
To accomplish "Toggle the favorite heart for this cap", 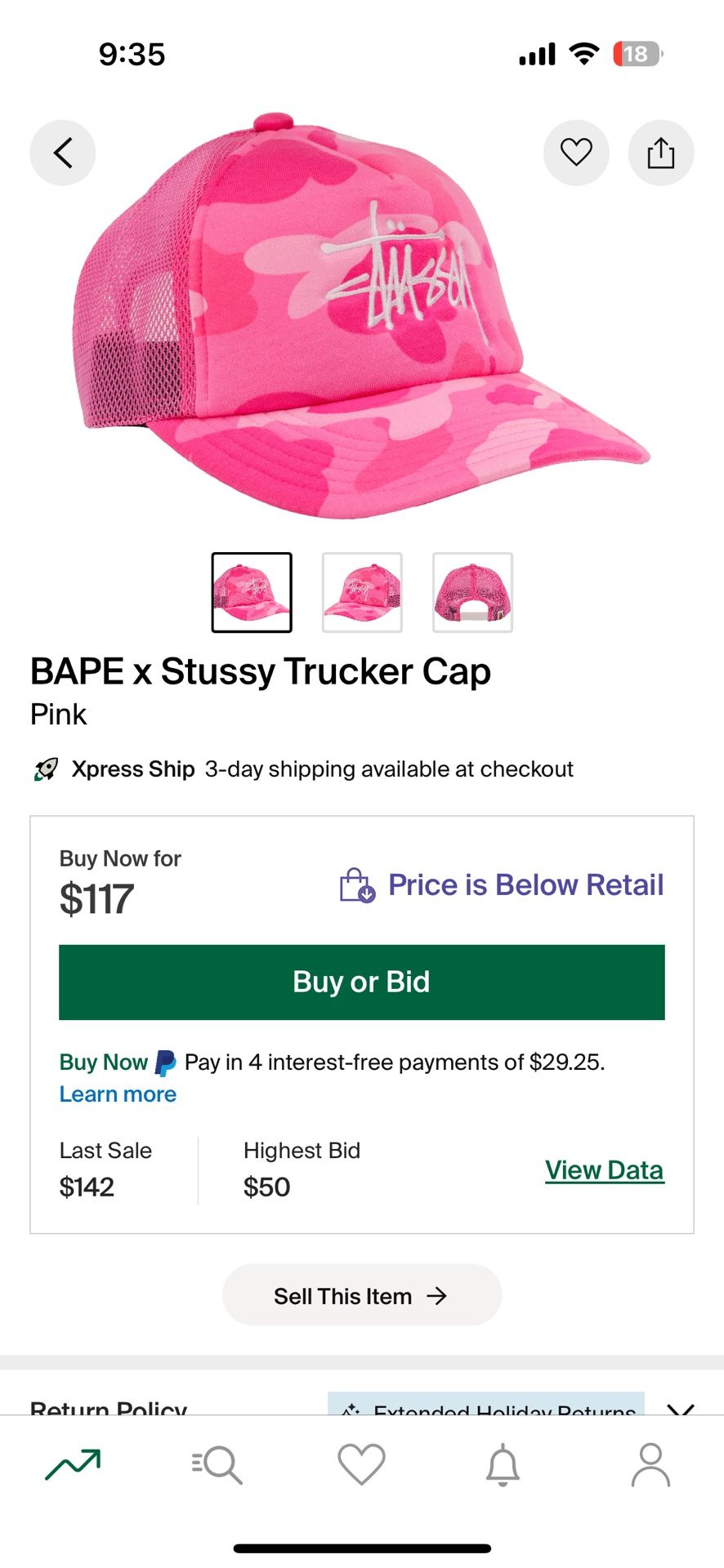I will [x=576, y=153].
